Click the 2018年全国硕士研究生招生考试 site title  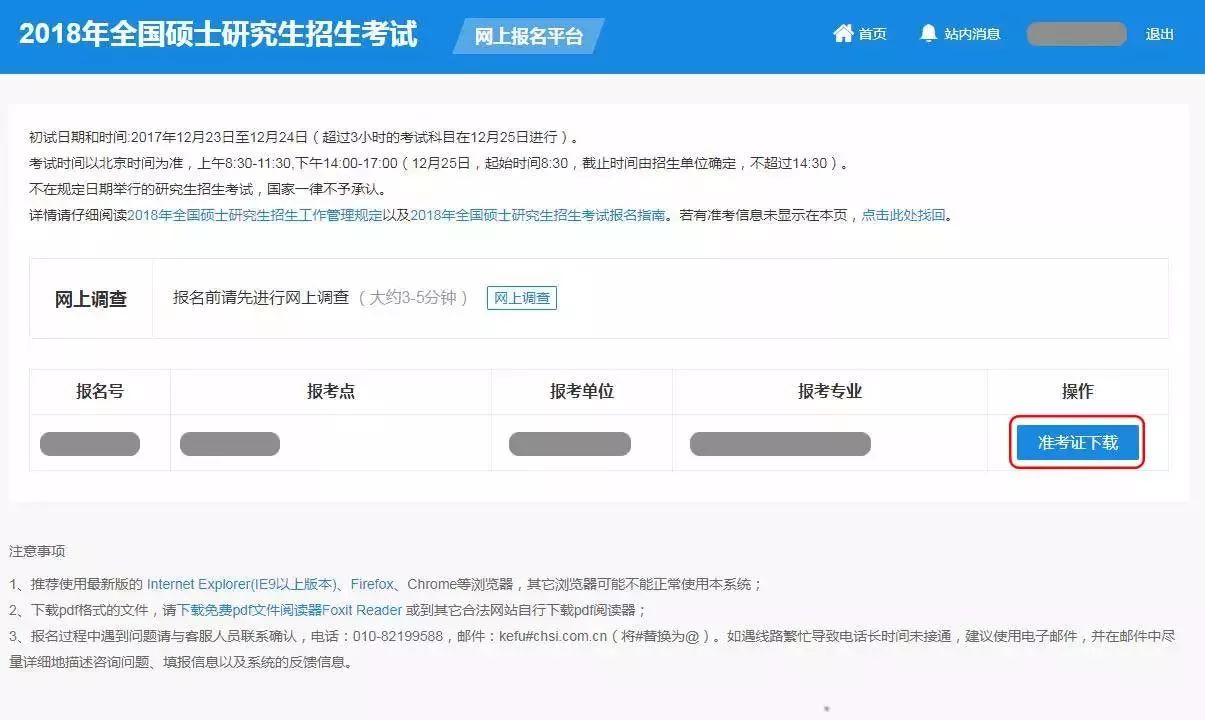pyautogui.click(x=218, y=34)
